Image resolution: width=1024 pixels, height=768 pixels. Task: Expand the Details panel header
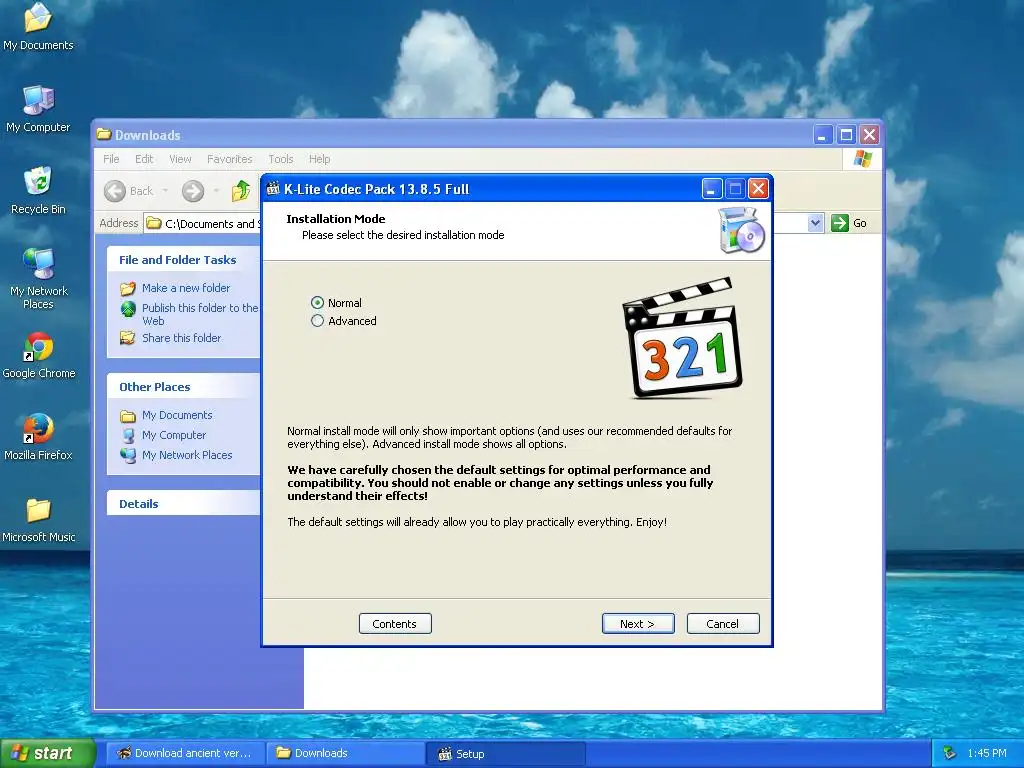pyautogui.click(x=184, y=504)
